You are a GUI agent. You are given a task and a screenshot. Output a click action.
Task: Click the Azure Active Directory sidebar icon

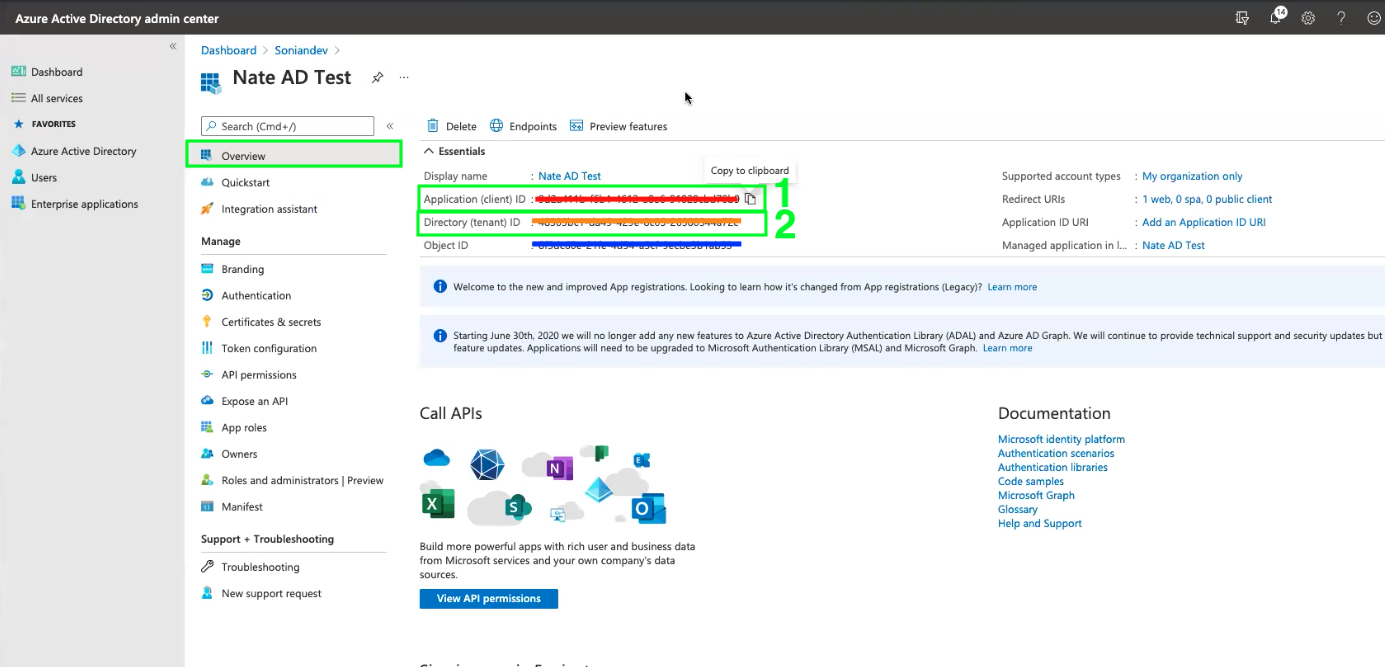(x=18, y=151)
